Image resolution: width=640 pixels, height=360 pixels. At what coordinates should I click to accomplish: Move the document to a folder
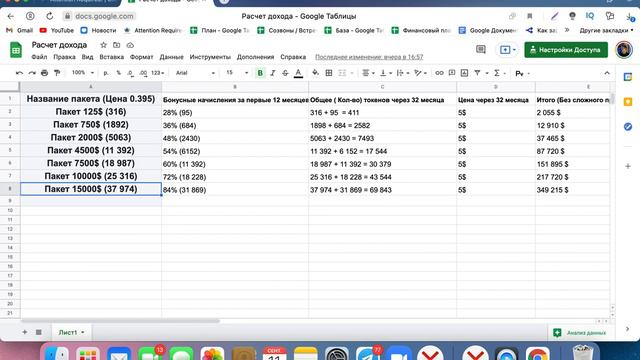tap(117, 45)
